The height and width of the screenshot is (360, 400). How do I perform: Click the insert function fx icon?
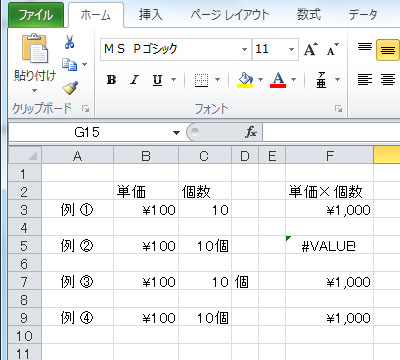pos(251,132)
